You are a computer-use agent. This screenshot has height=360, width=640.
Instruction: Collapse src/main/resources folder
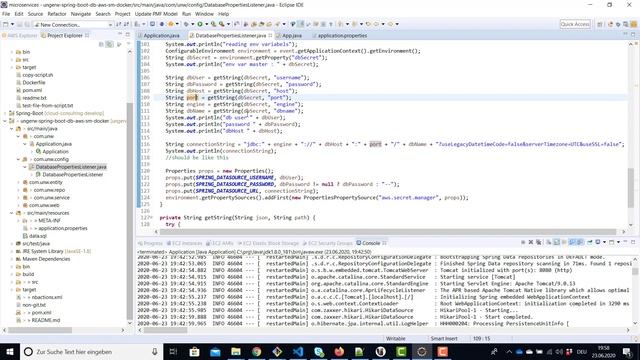(11, 213)
